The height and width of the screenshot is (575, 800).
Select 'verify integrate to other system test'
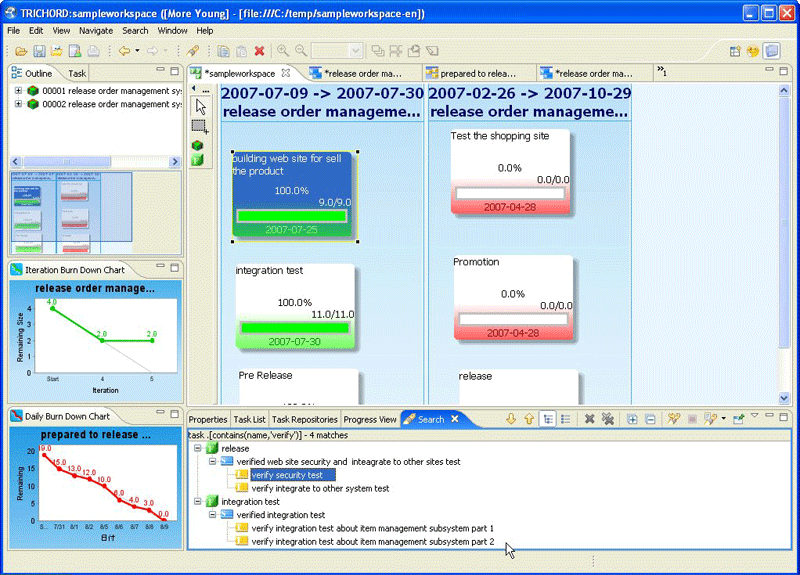click(320, 488)
